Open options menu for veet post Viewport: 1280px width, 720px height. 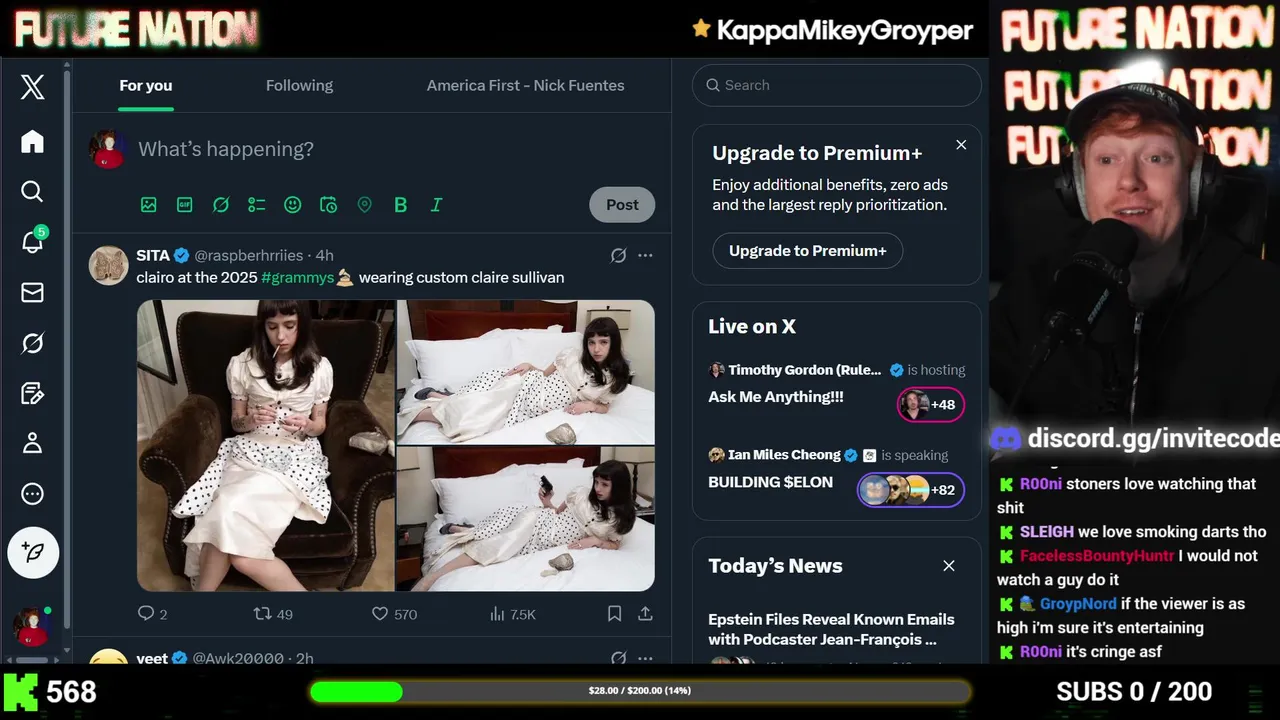[645, 657]
